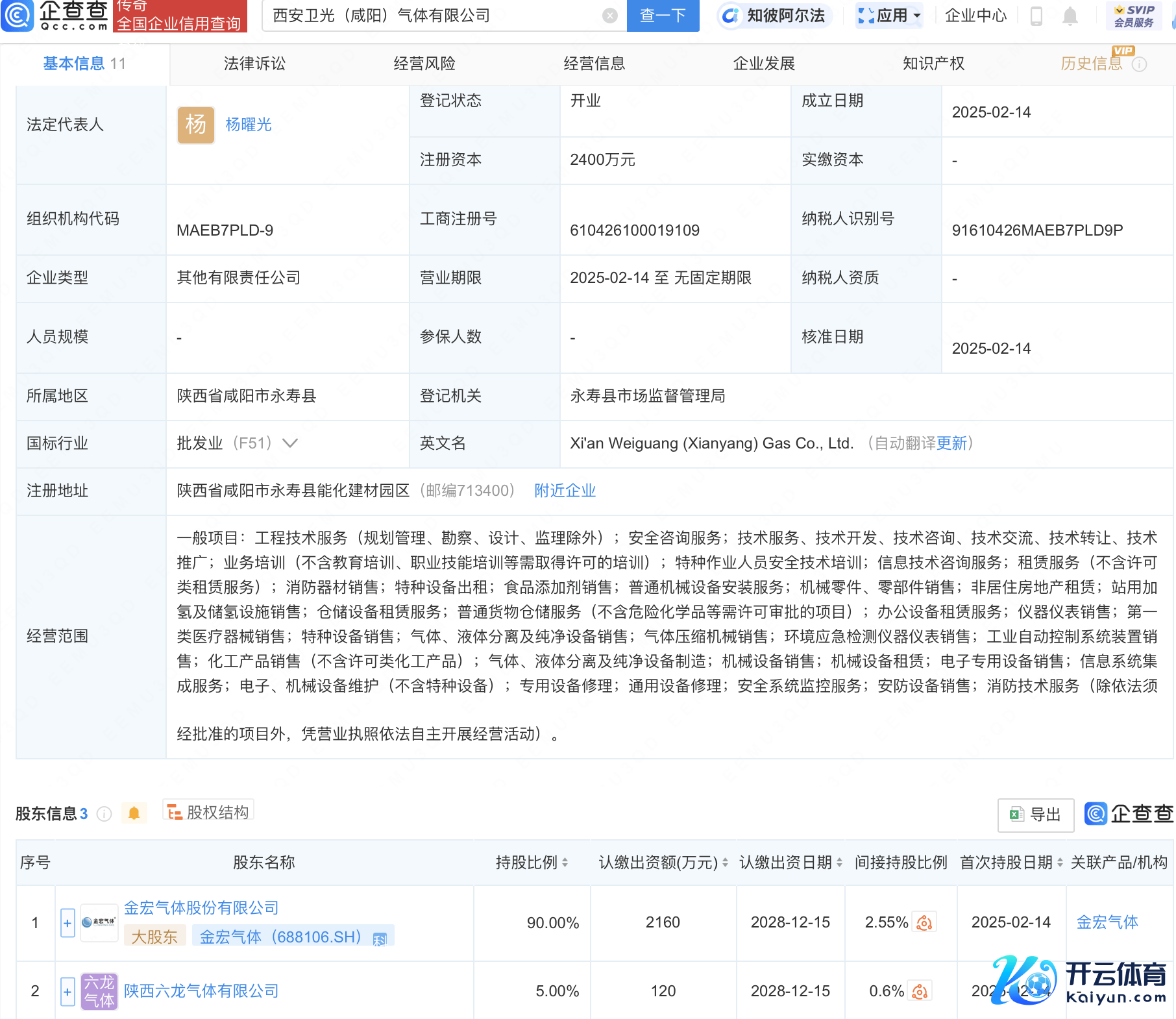Viewport: 1176px width, 1019px height.
Task: Open the 知识产权 tab
Action: (933, 64)
